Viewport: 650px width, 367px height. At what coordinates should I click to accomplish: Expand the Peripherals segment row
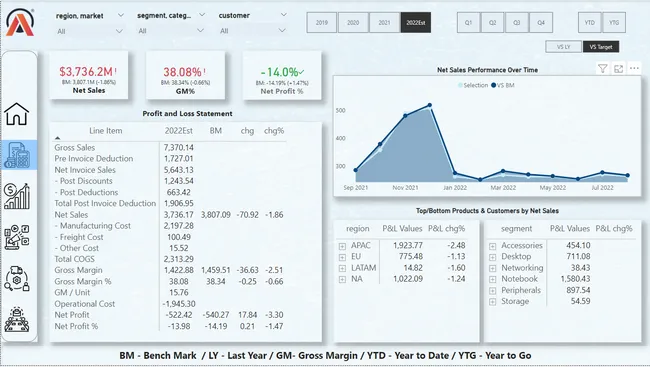pyautogui.click(x=492, y=291)
